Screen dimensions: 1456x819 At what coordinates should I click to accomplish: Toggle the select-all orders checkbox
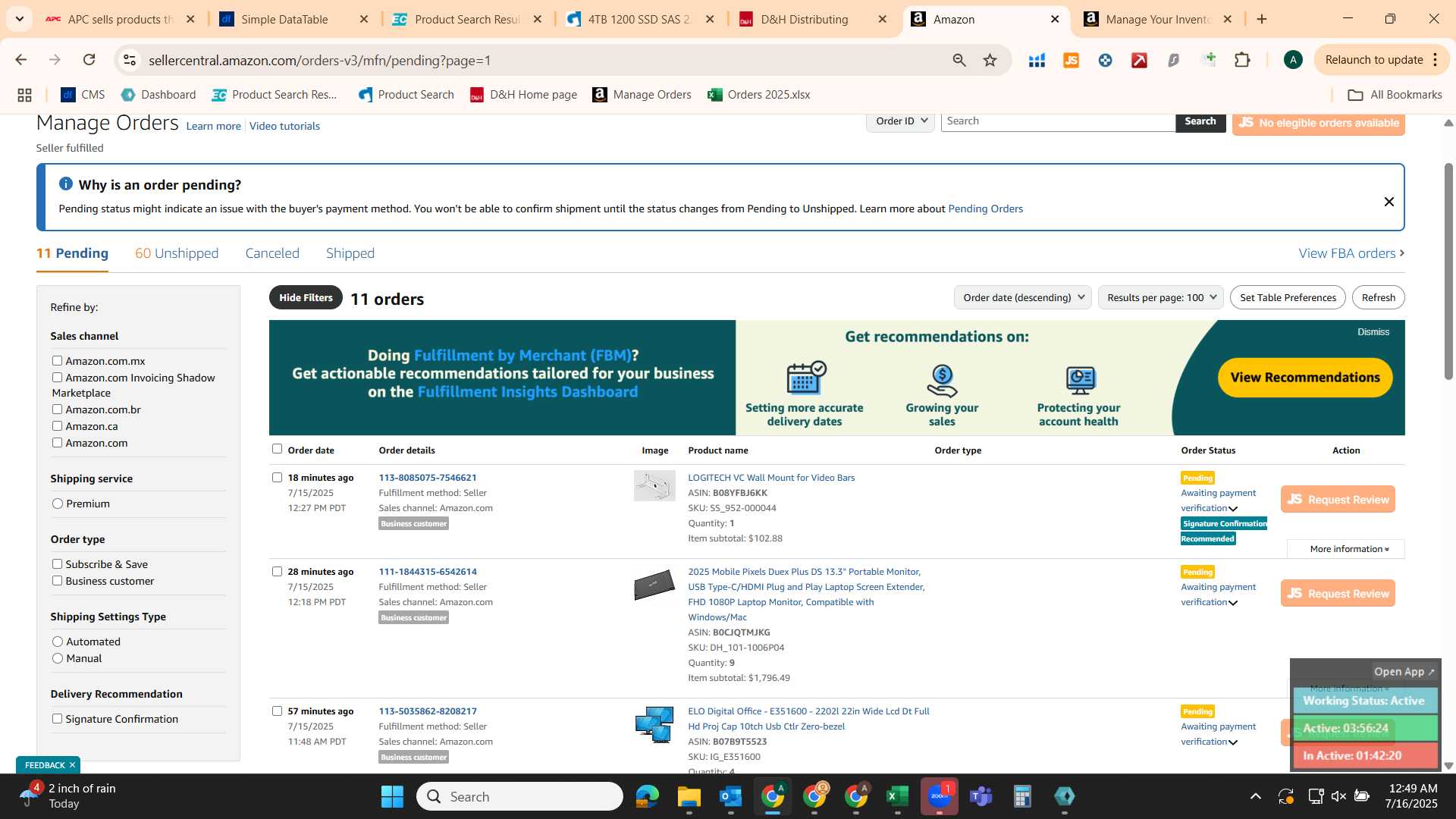point(277,449)
